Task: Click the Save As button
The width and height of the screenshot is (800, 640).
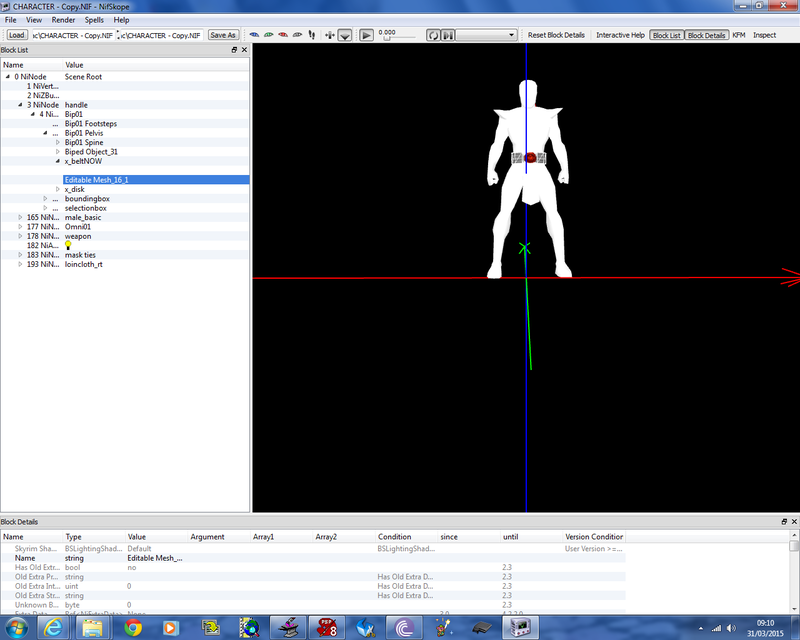Action: coord(223,35)
